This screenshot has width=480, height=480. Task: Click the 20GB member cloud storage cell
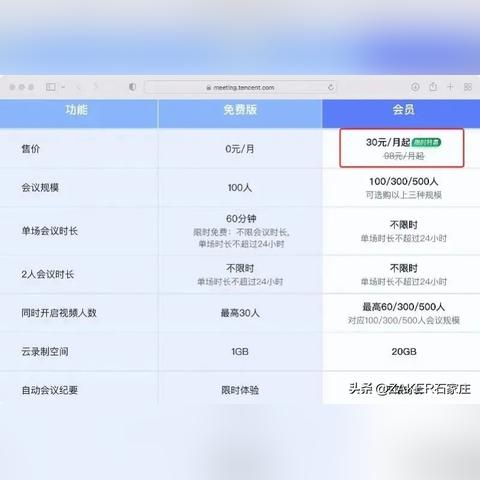pos(404,351)
